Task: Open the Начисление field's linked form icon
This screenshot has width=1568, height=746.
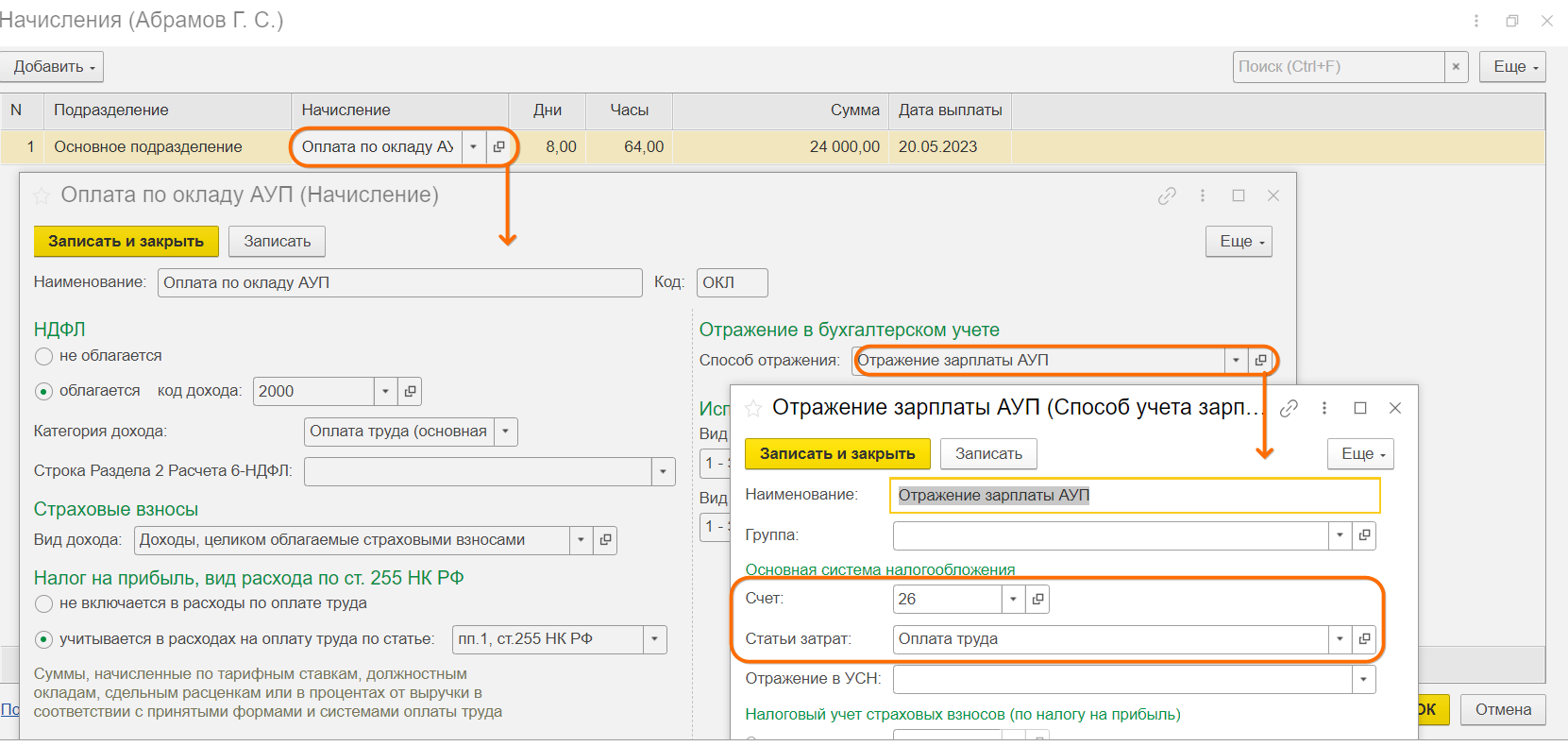Action: pos(499,147)
